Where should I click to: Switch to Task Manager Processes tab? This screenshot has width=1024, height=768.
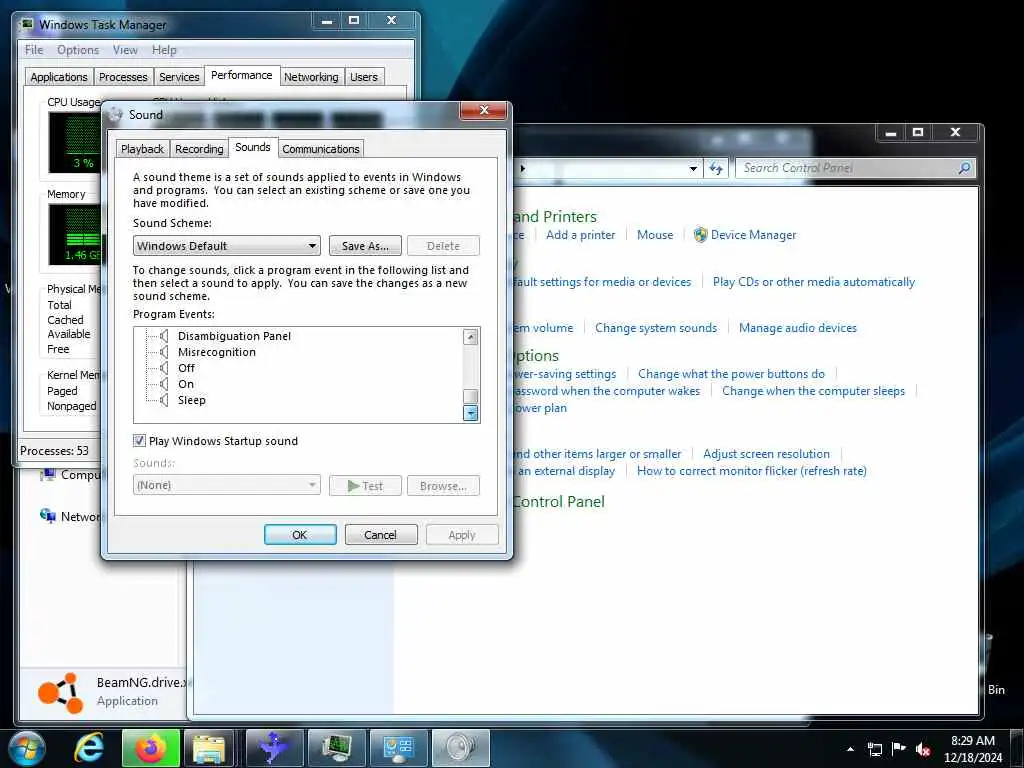[x=123, y=77]
